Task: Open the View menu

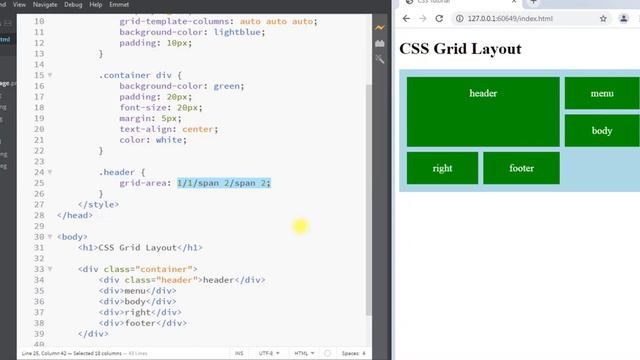Action: [19, 4]
